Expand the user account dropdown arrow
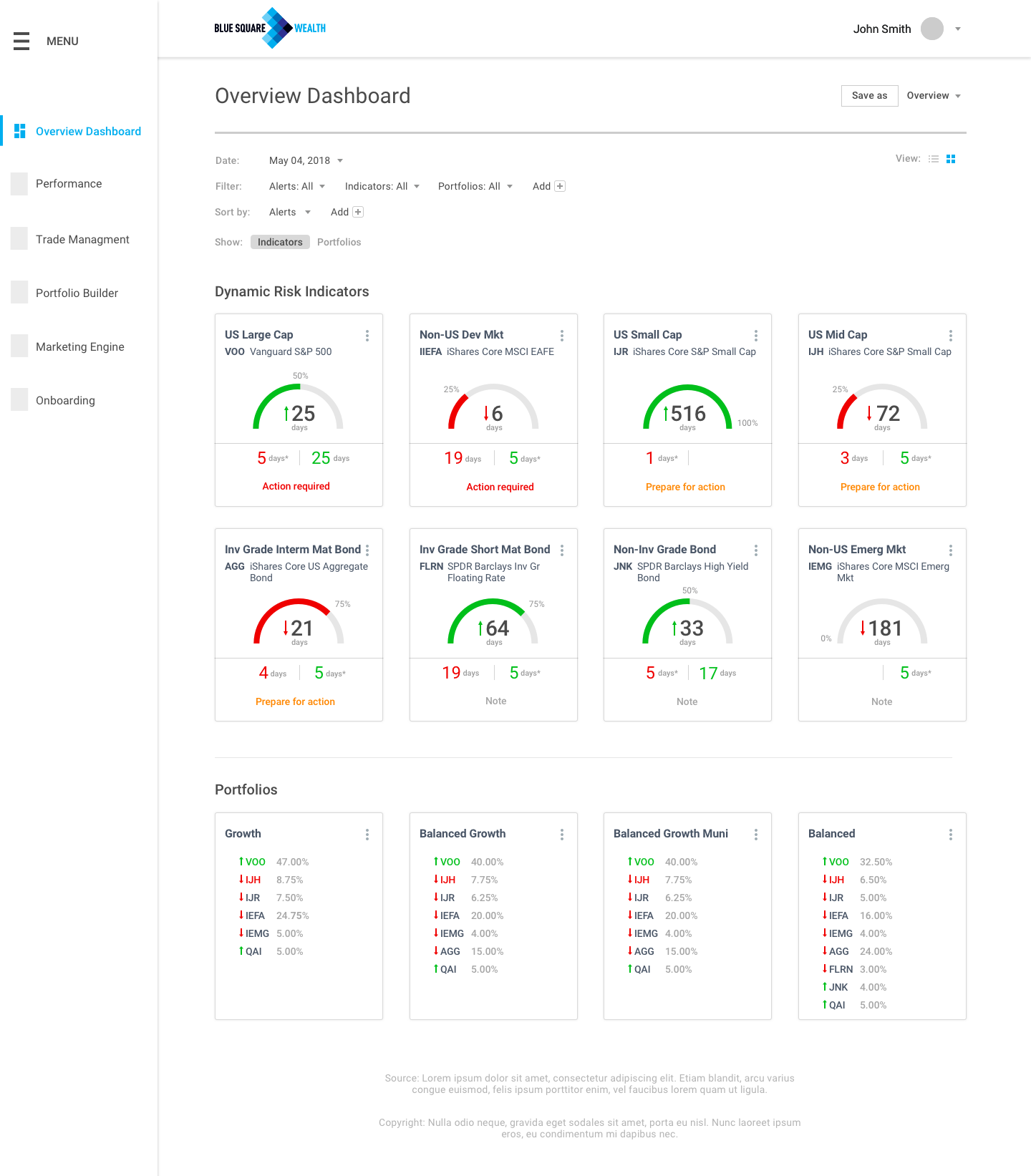This screenshot has height=1176, width=1031. click(958, 29)
